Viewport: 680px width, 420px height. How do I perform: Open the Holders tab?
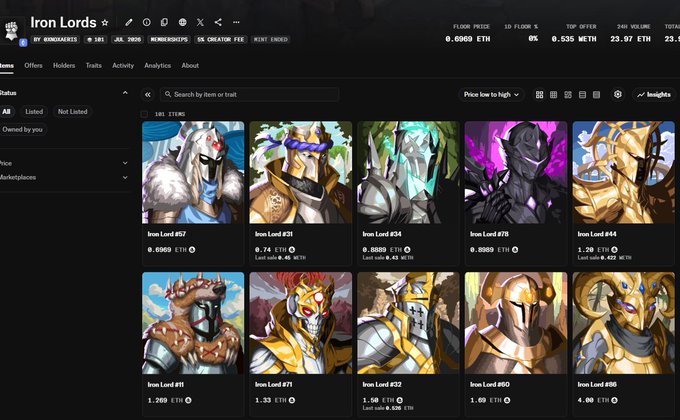(64, 66)
